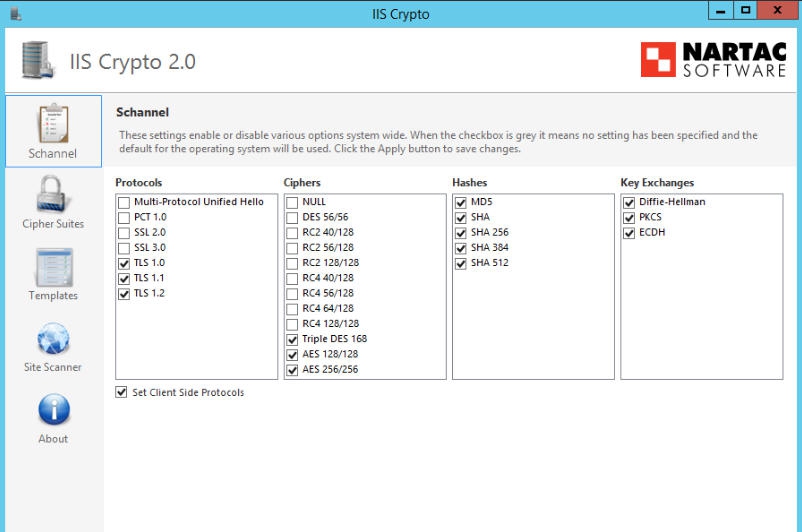Maximize the IIS Crypto window
802x532 pixels.
pos(745,11)
